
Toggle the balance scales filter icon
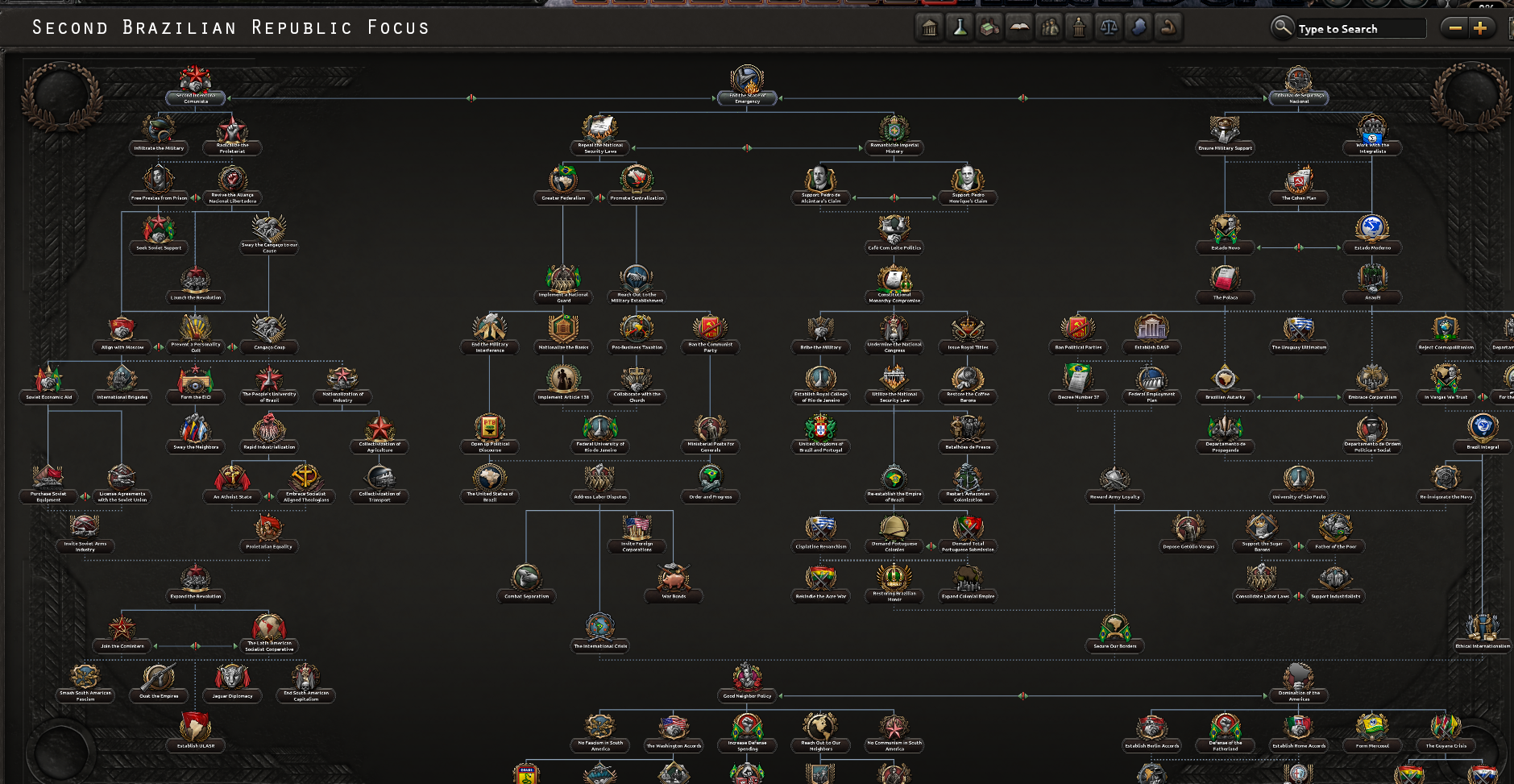(x=1109, y=28)
